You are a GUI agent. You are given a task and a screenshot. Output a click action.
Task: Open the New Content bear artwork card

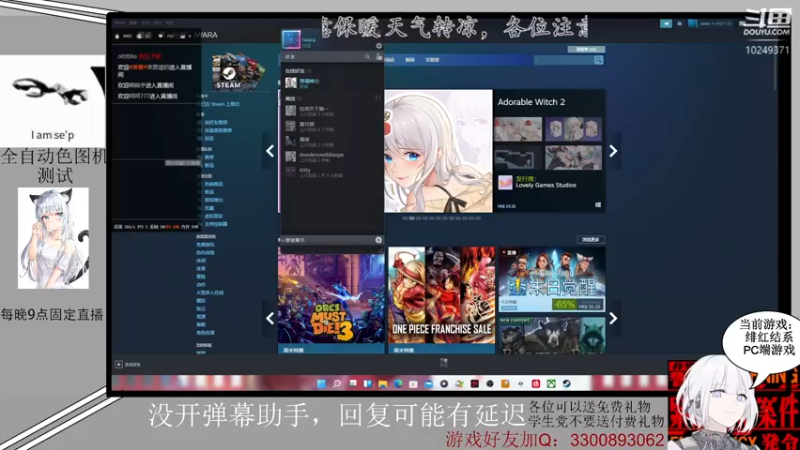[552, 335]
